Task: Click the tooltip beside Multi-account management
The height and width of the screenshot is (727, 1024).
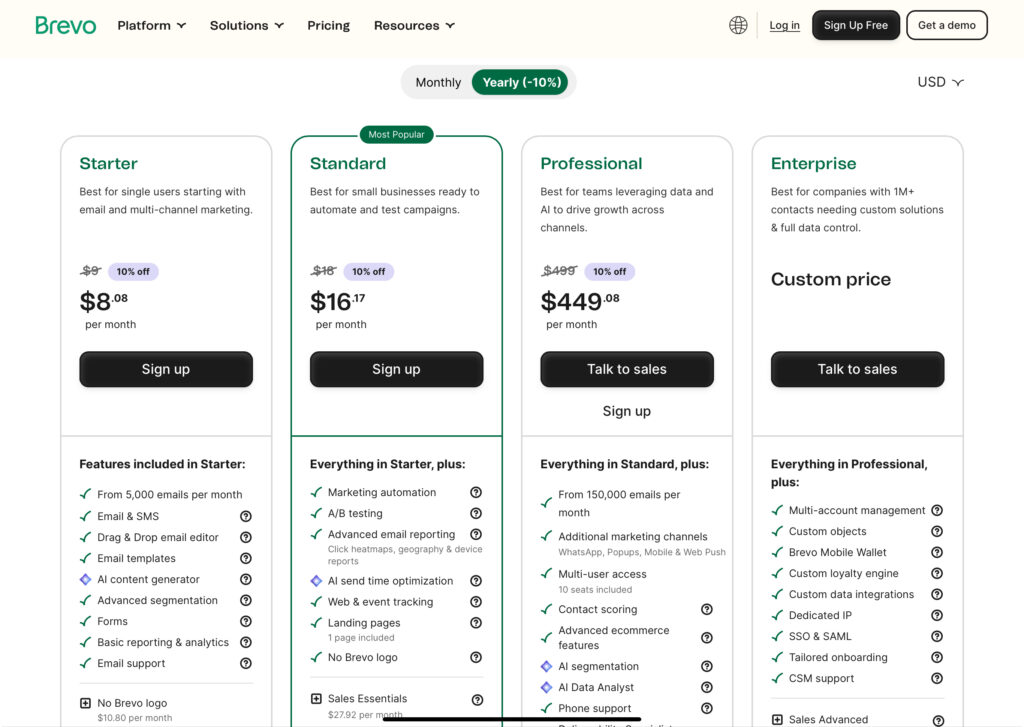Action: [x=937, y=510]
